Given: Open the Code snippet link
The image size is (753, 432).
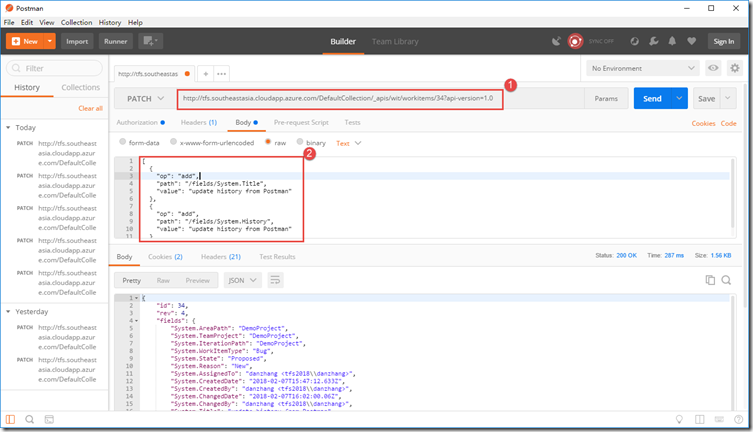Looking at the screenshot, I should pyautogui.click(x=729, y=123).
